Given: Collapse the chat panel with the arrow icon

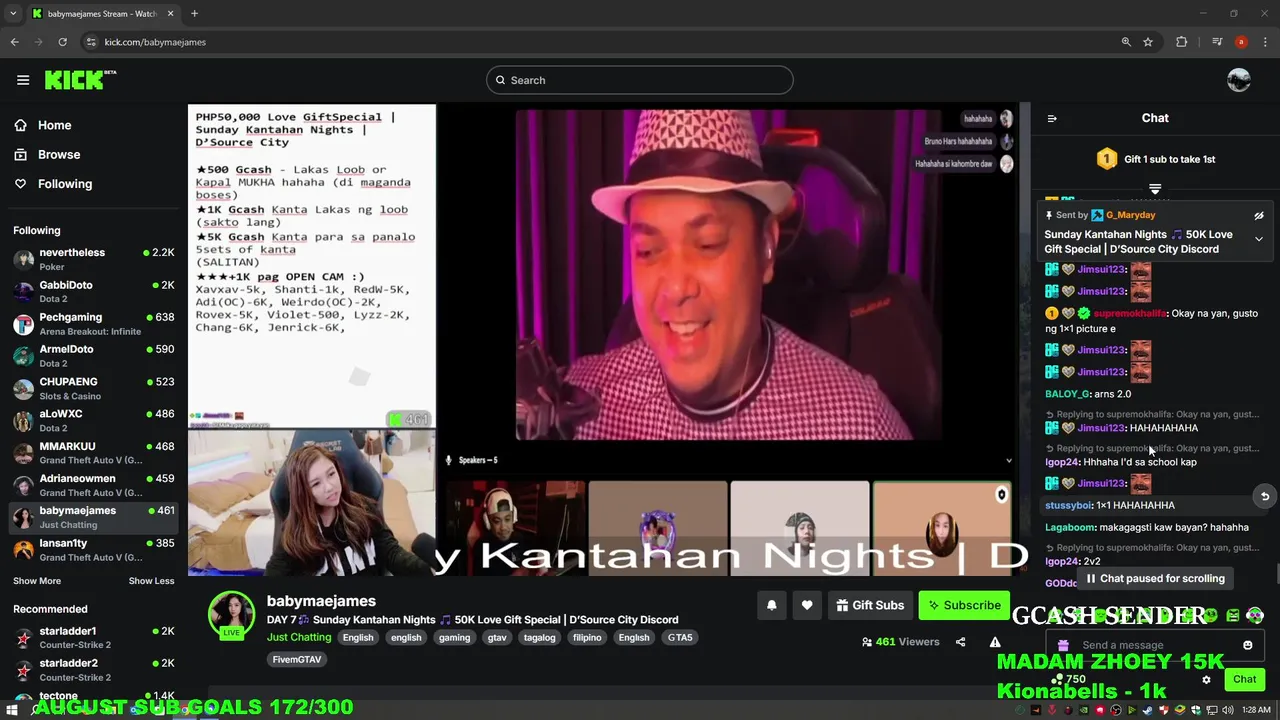Looking at the screenshot, I should click(1052, 118).
